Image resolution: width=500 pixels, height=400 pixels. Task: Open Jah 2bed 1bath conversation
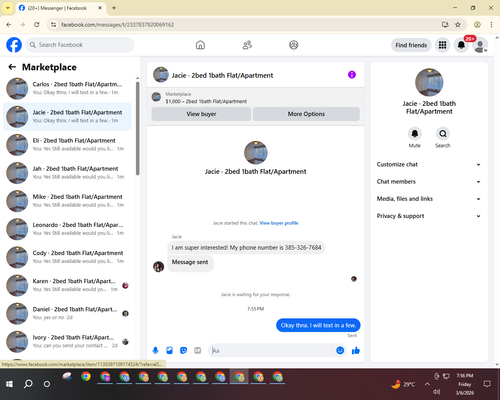point(67,173)
